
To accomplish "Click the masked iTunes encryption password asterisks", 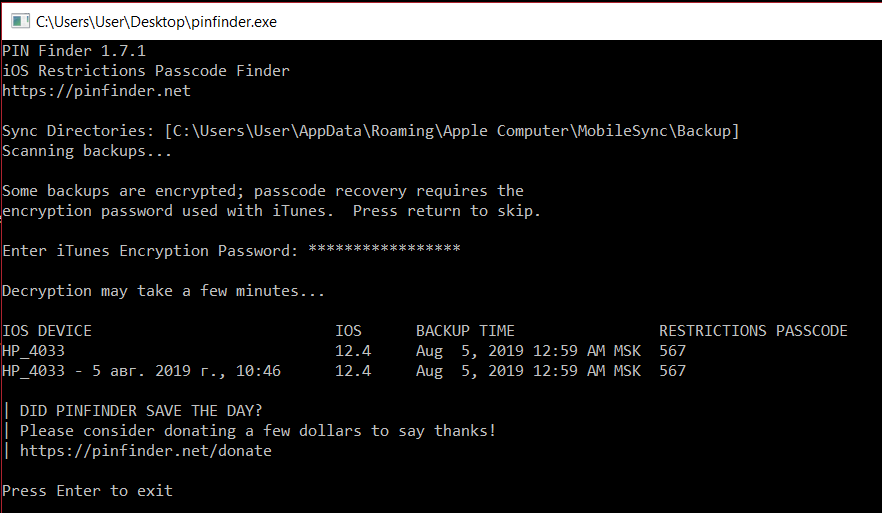I will click(x=384, y=251).
